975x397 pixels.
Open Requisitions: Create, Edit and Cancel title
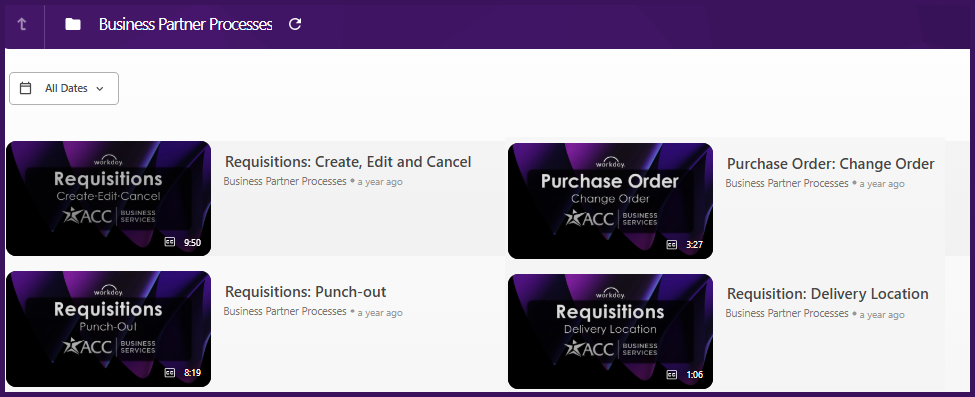tap(348, 162)
